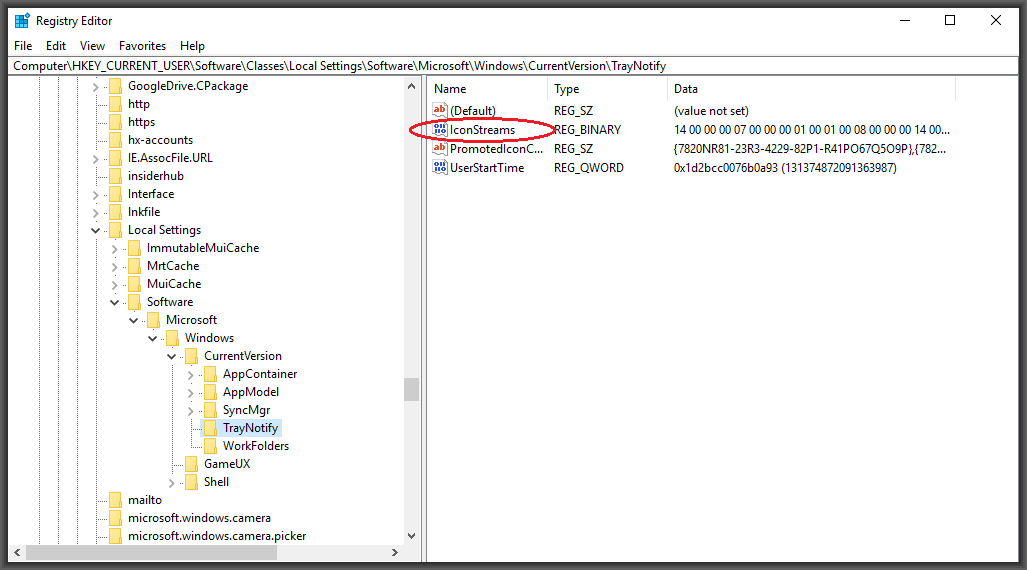The image size is (1027, 570).
Task: Select the microsoft.windows.camera key
Action: (198, 518)
